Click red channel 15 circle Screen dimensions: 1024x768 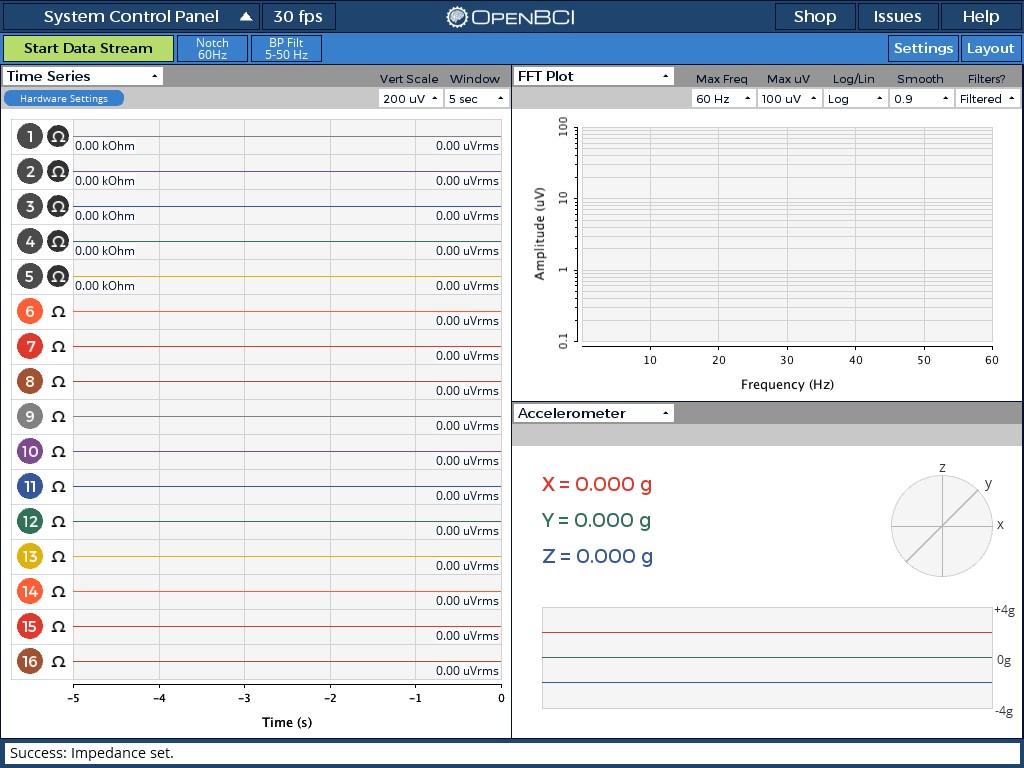29,626
